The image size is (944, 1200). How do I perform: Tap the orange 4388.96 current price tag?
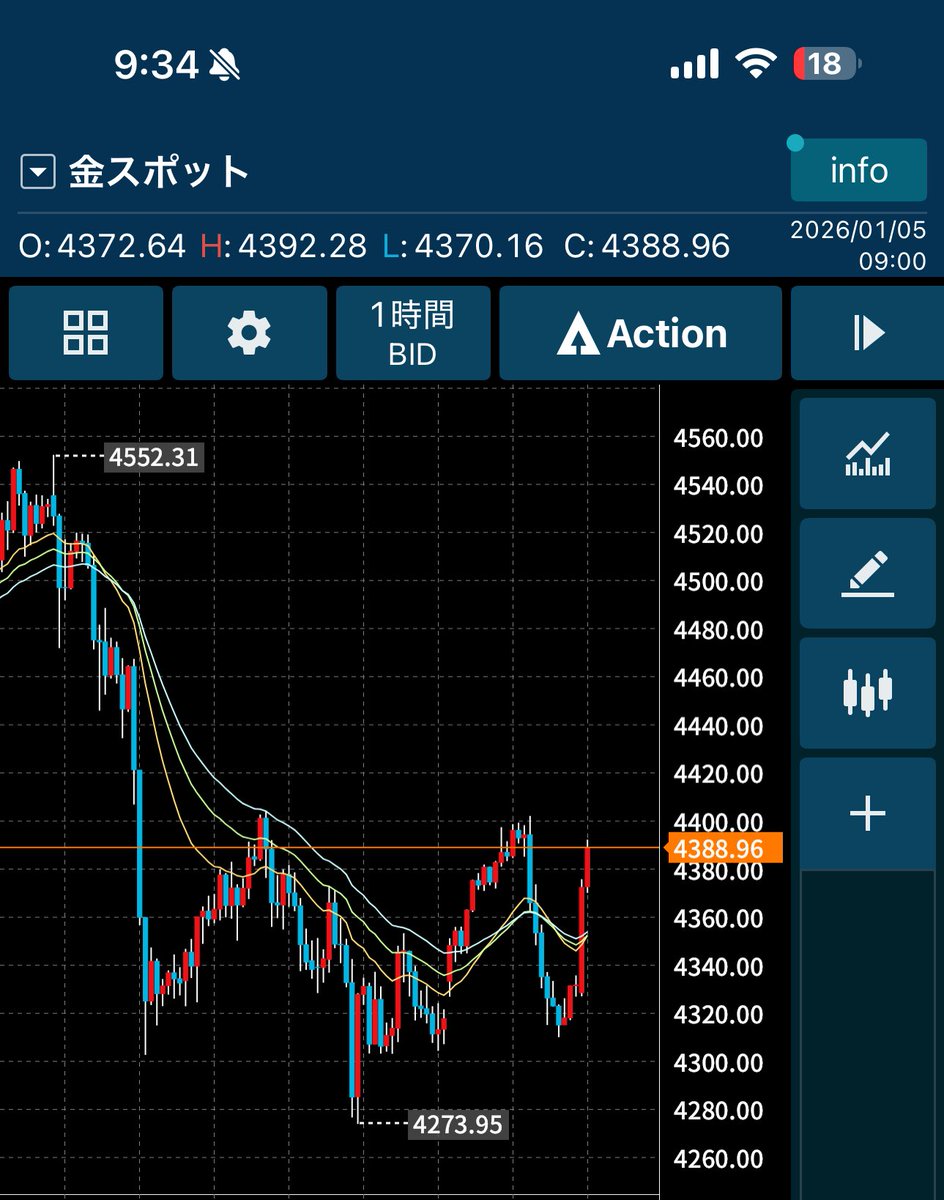(724, 849)
